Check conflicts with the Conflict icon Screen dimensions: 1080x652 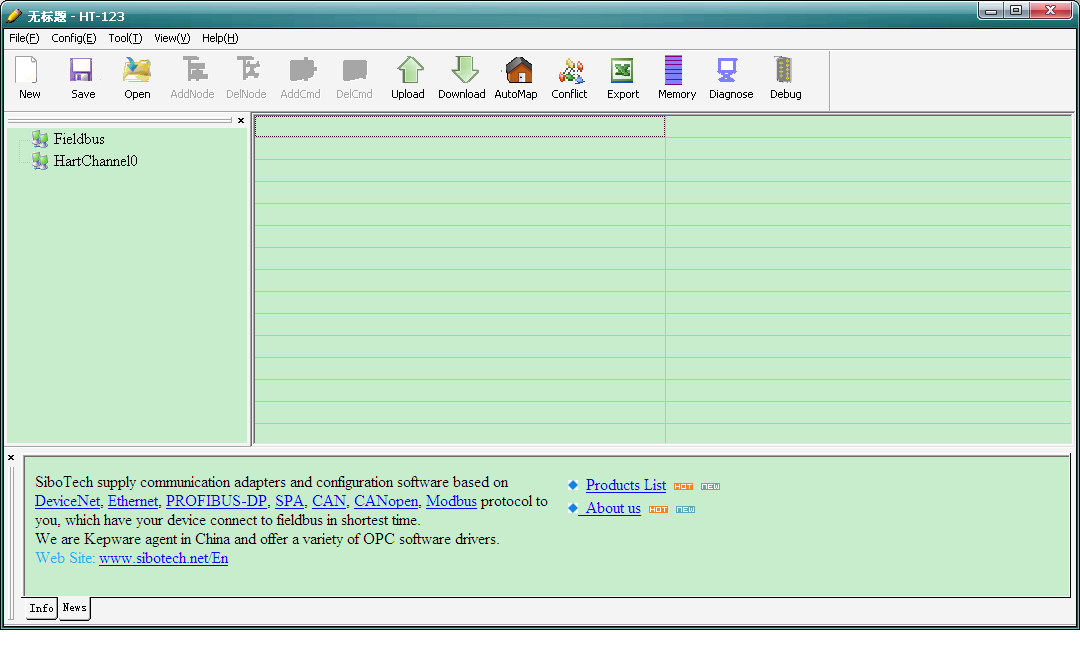(x=569, y=71)
